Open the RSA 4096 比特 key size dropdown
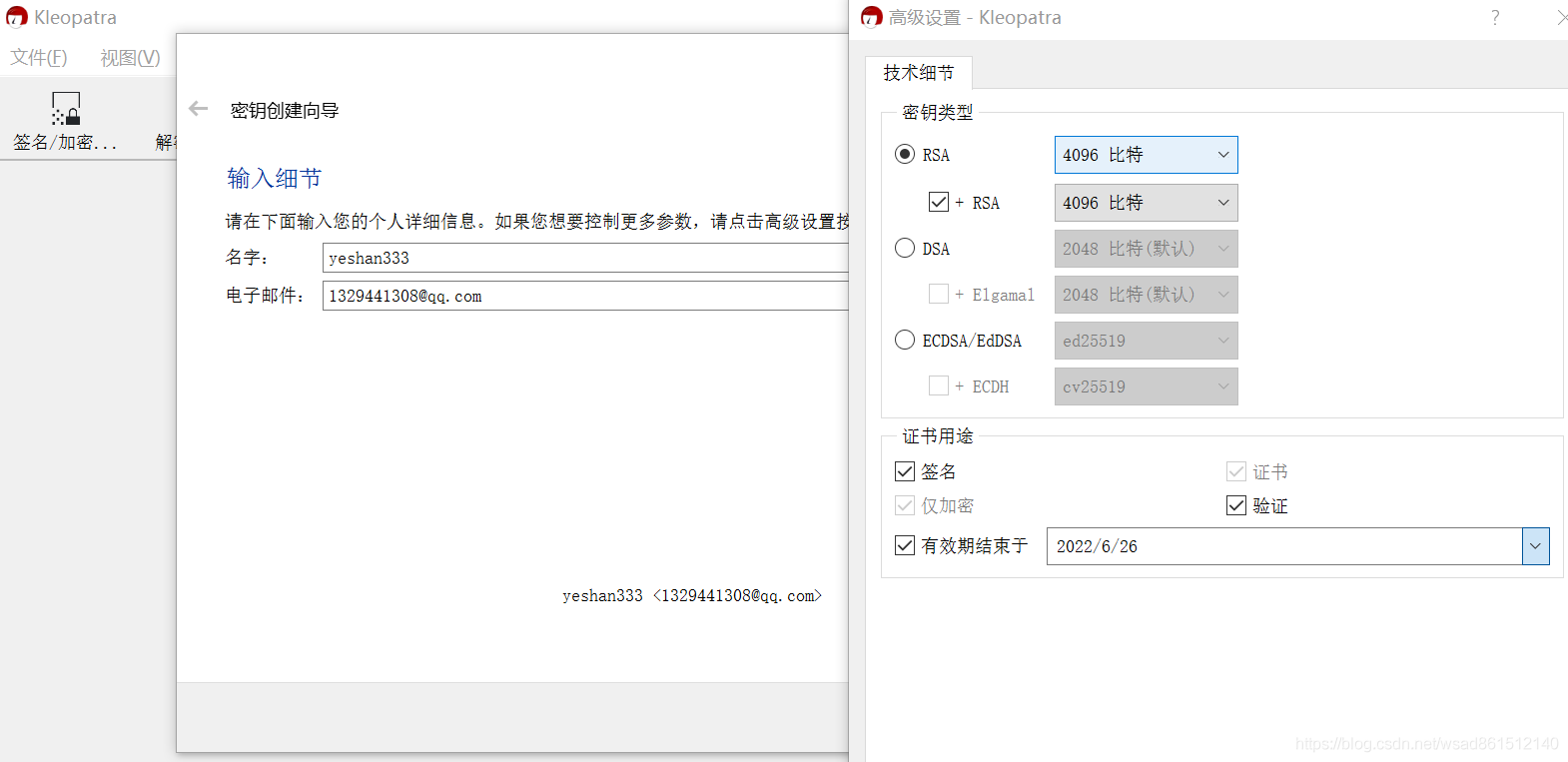Screen dimensions: 1568x762 coord(1146,155)
